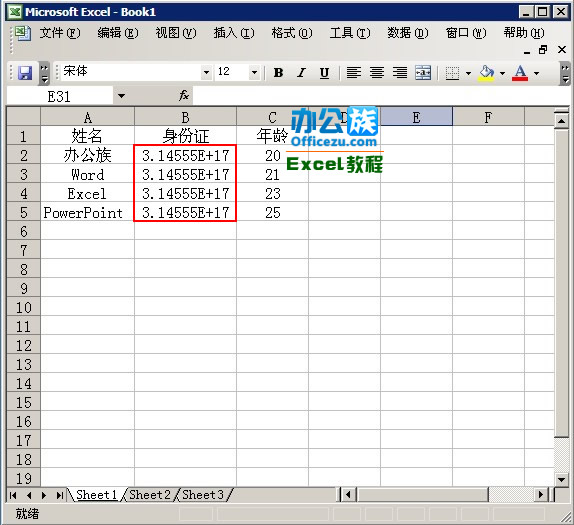Select row 10 header
The height and width of the screenshot is (525, 574).
point(24,307)
